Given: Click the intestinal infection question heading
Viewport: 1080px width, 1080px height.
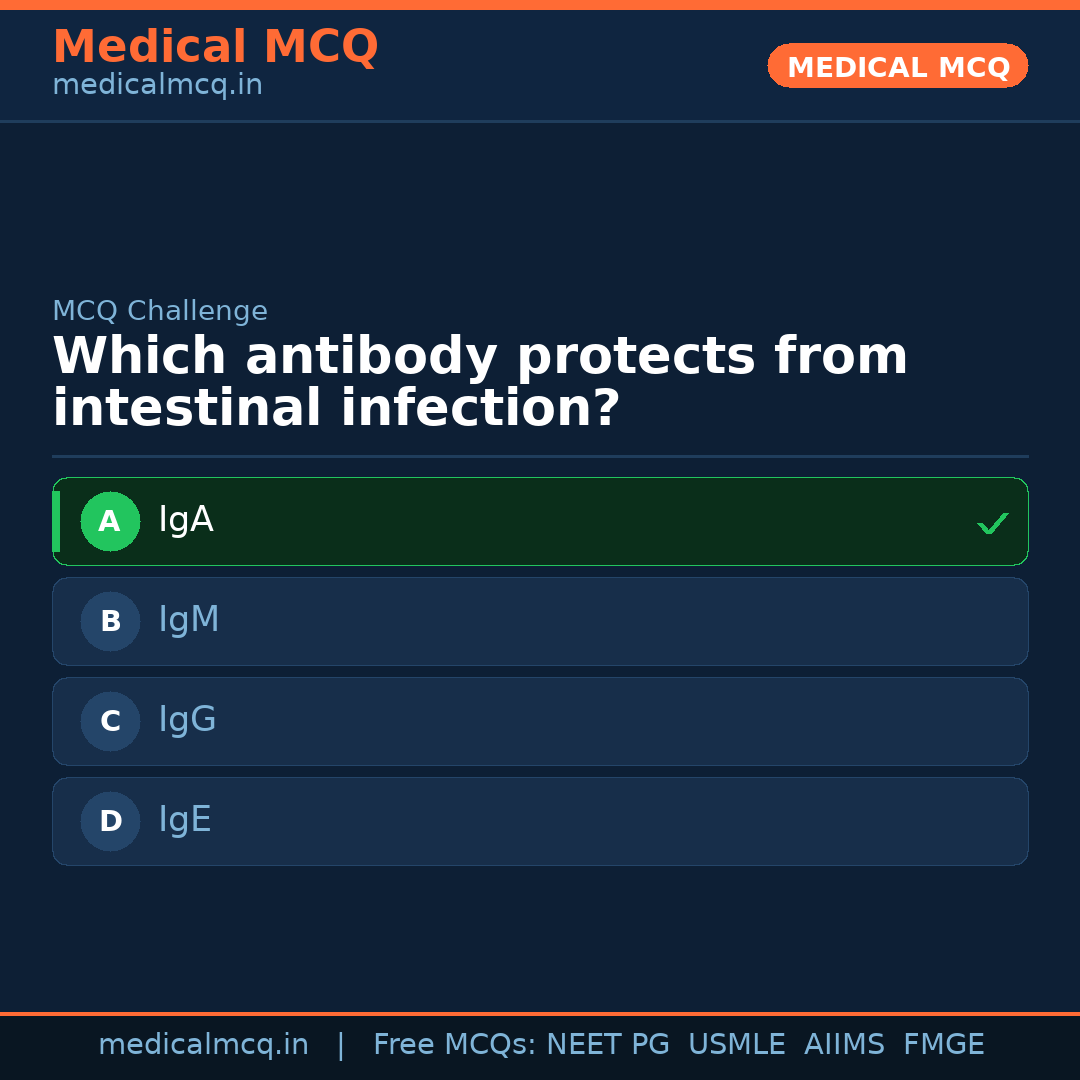Looking at the screenshot, I should tap(480, 383).
